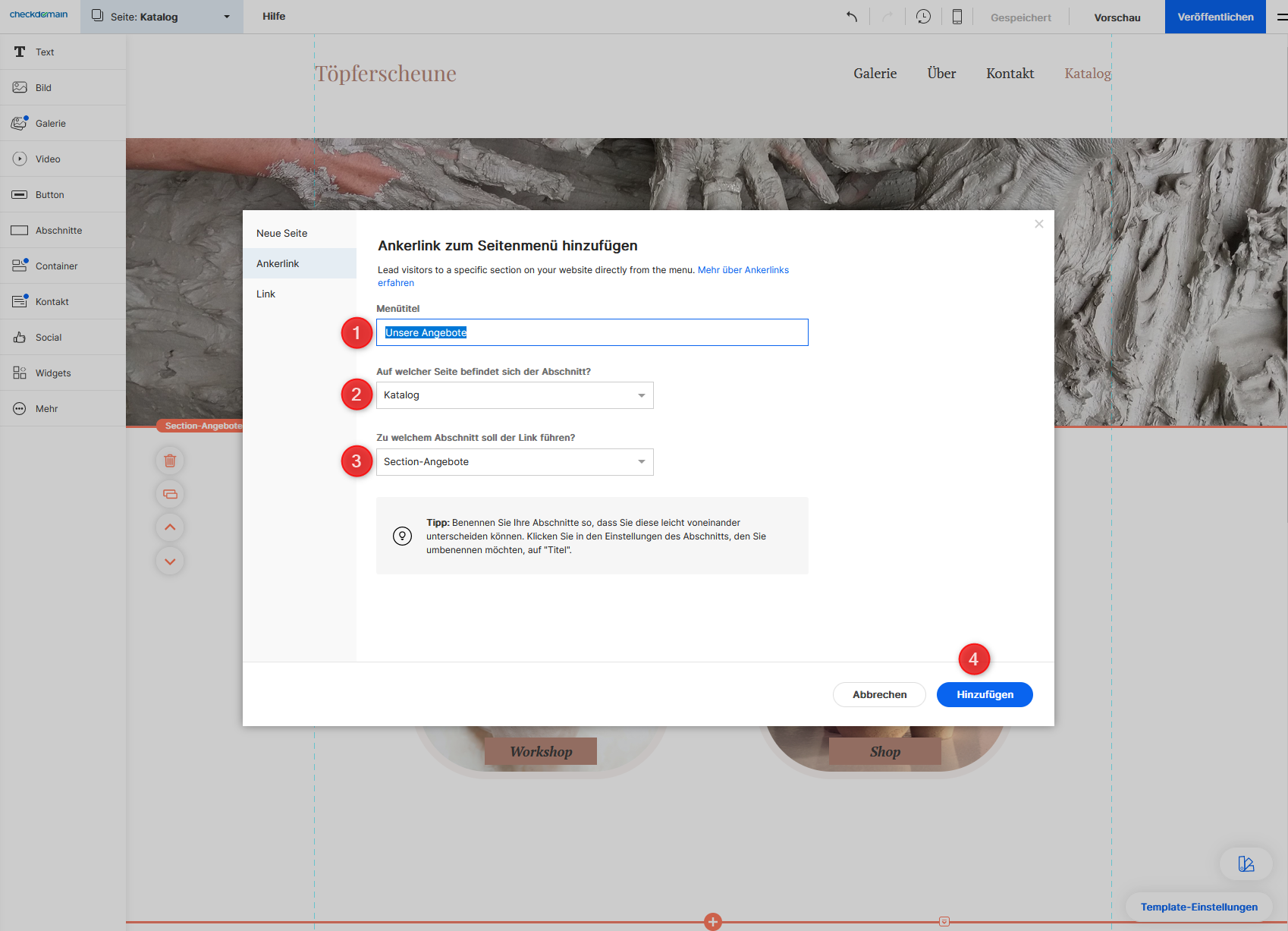The image size is (1288, 931).
Task: Open the Section-Angebote dropdown
Action: pos(514,462)
